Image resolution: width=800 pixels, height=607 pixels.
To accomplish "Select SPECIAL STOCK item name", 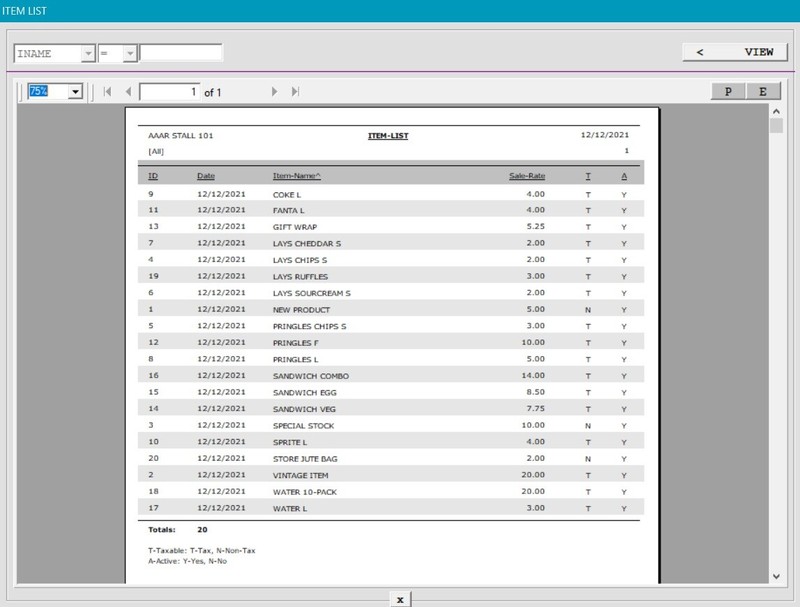I will coord(304,426).
